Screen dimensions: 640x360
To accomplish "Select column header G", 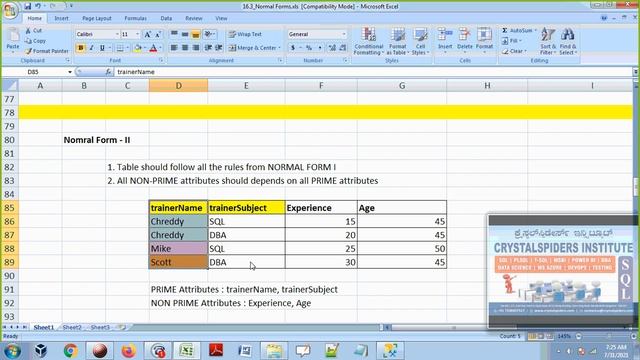I will (402, 86).
